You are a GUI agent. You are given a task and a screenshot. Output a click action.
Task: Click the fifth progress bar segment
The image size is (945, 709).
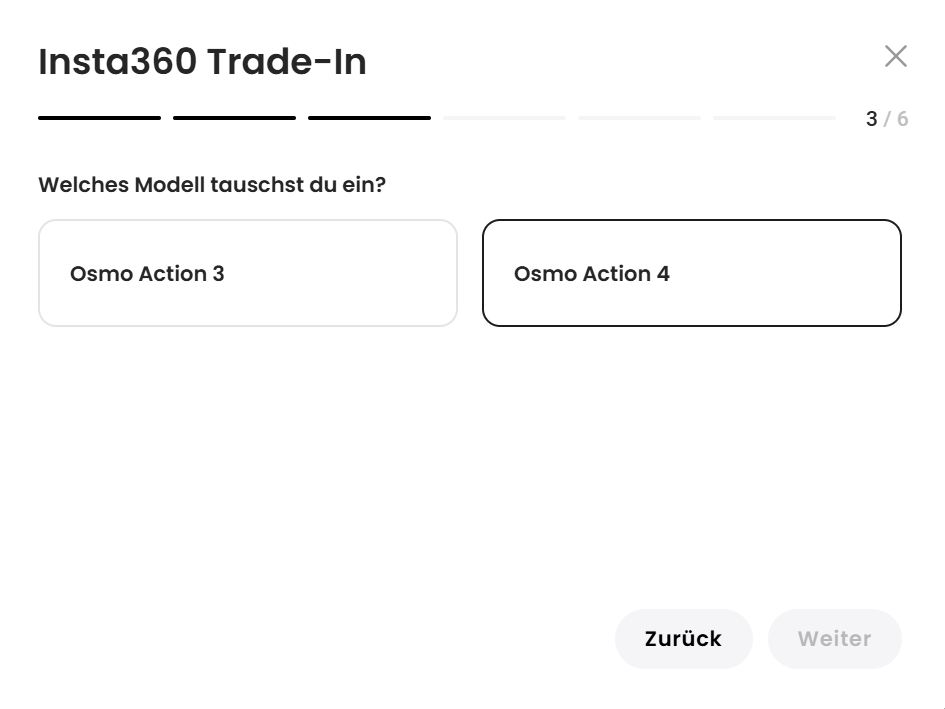639,118
